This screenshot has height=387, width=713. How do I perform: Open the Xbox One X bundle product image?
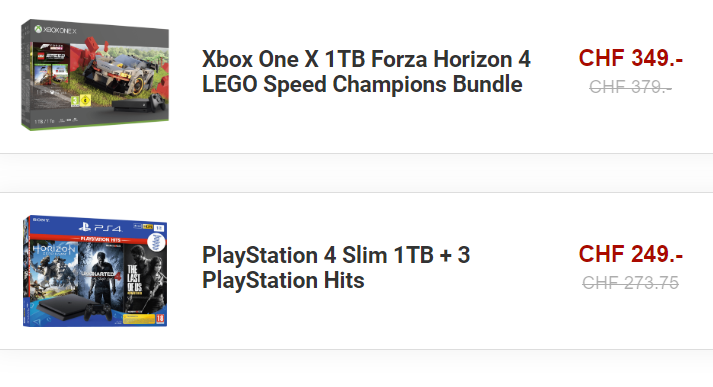(95, 75)
